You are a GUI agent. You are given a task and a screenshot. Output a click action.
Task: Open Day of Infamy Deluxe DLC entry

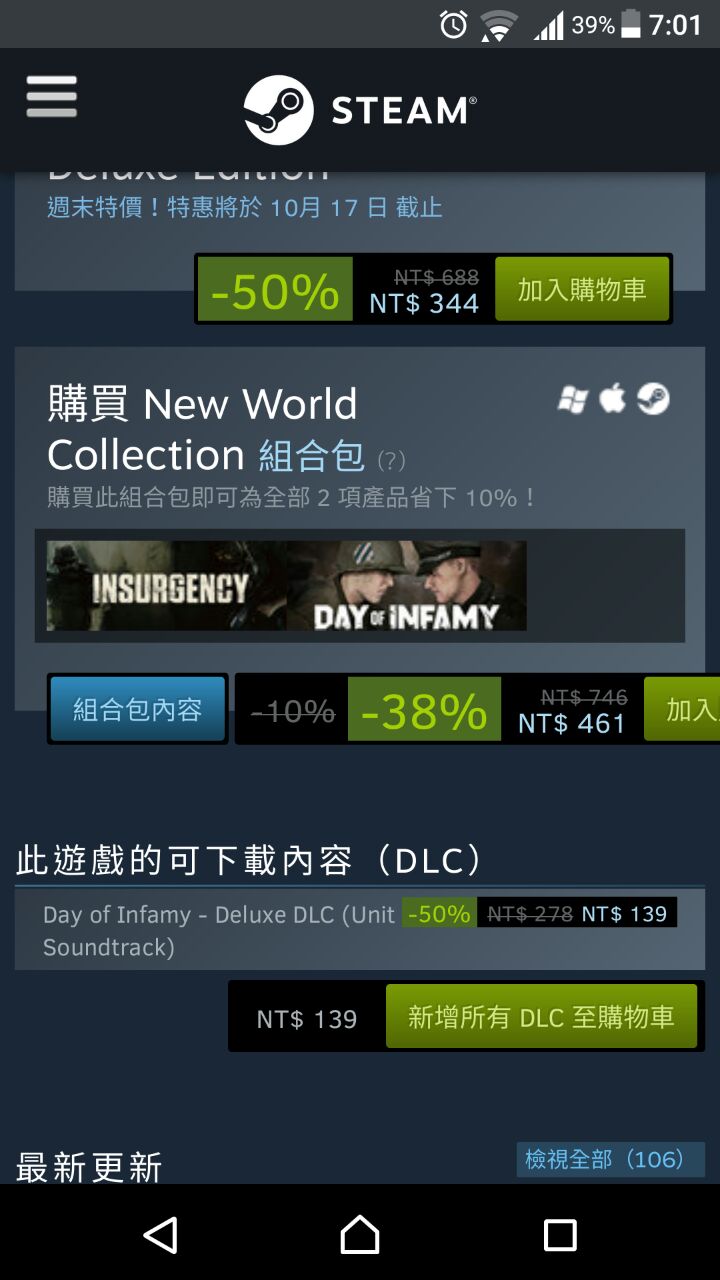coord(359,930)
